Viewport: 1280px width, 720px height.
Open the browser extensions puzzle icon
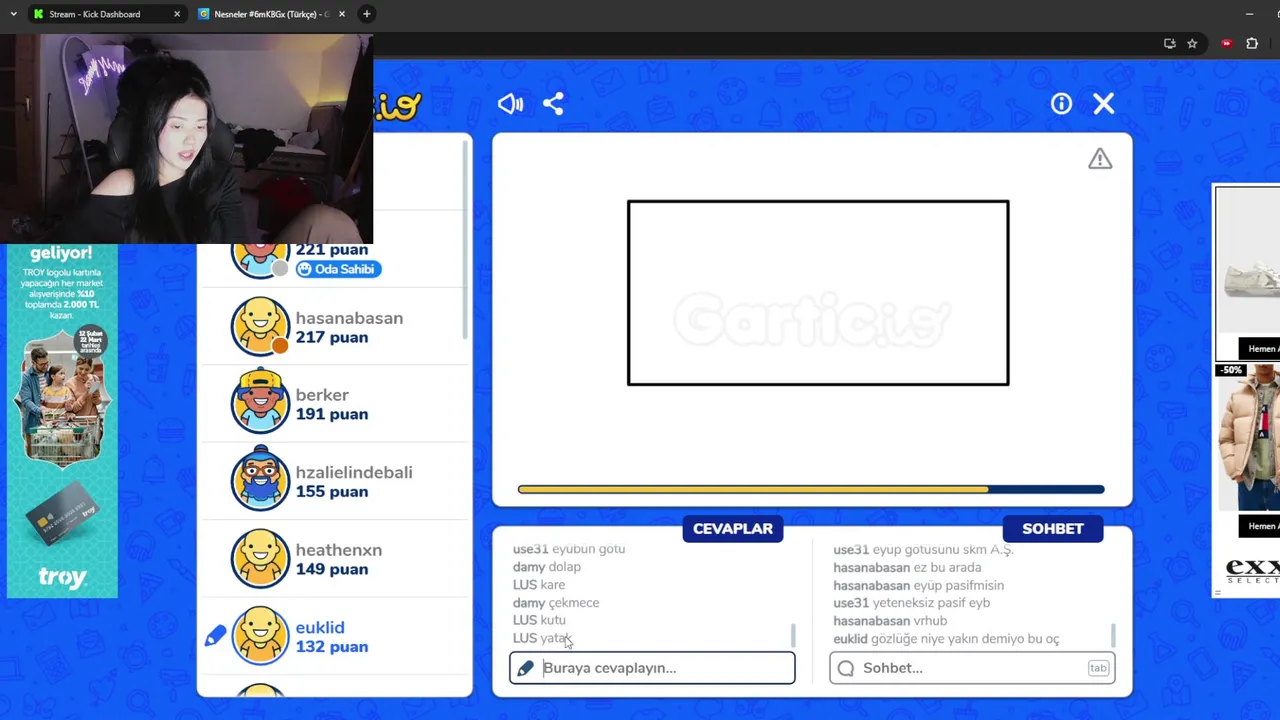click(1252, 43)
